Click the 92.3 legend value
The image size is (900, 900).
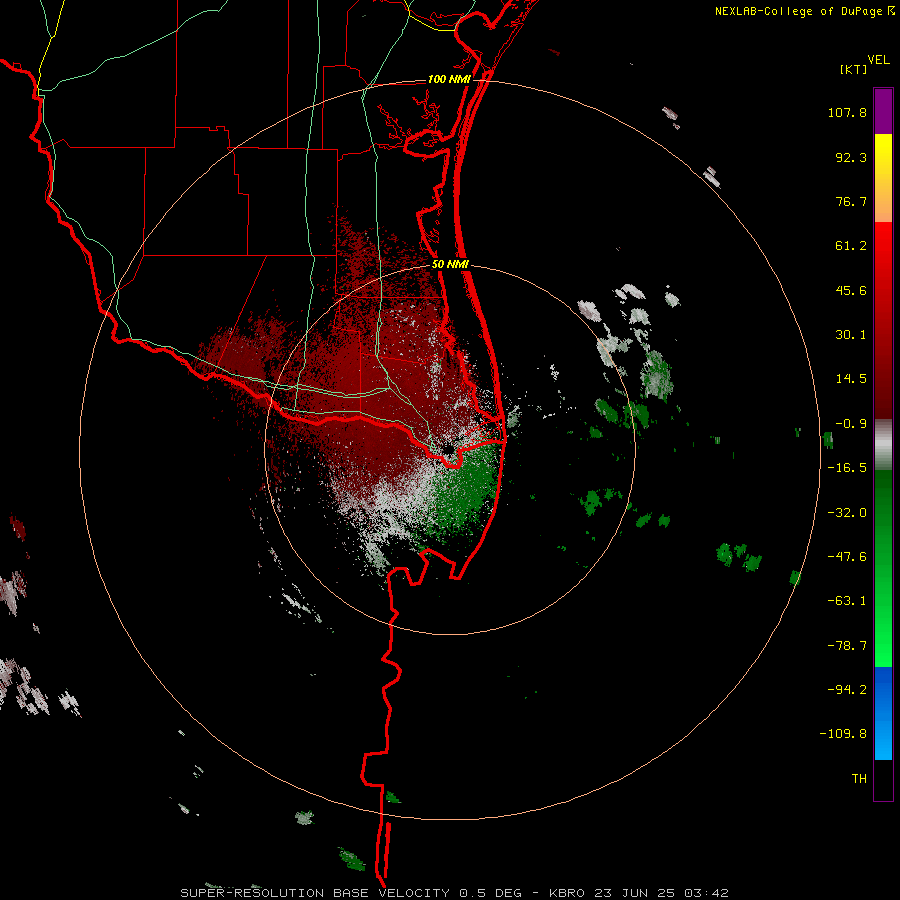click(x=851, y=157)
